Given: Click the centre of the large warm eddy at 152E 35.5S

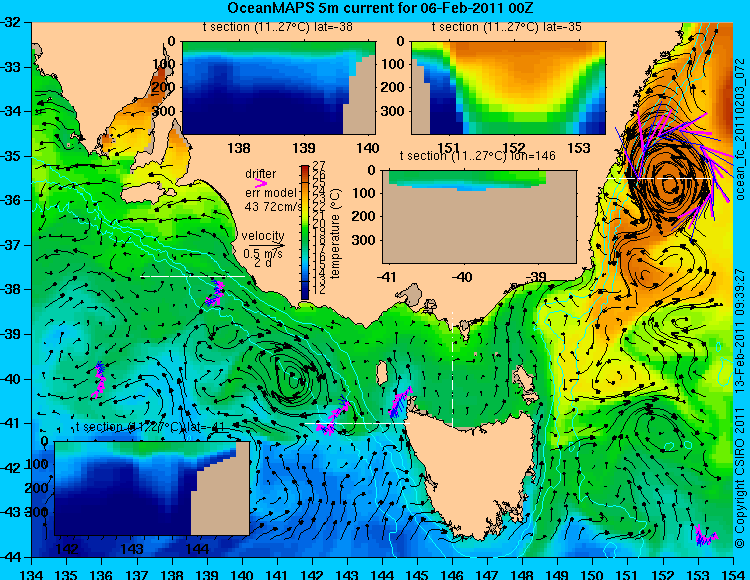Looking at the screenshot, I should point(670,184).
